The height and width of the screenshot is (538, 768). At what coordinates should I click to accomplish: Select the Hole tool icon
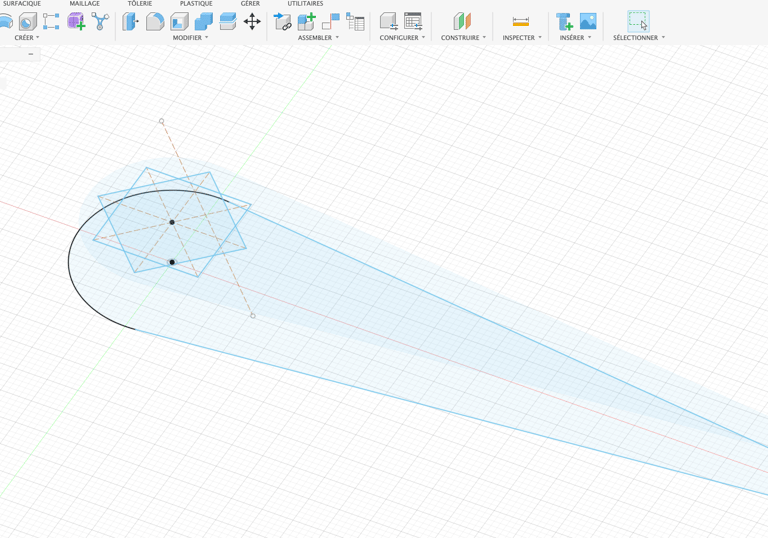(x=27, y=22)
